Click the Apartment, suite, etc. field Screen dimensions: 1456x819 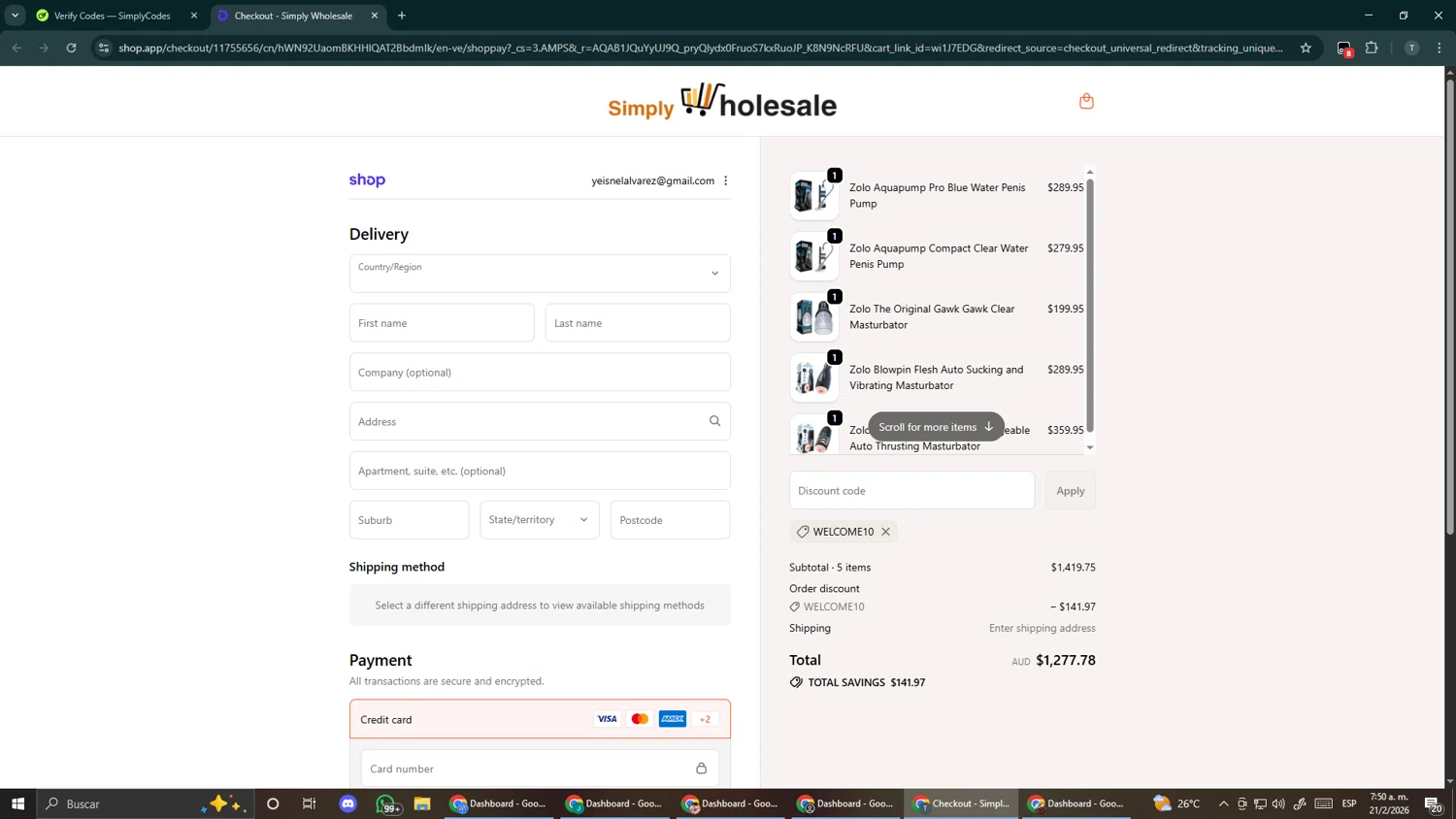[540, 471]
